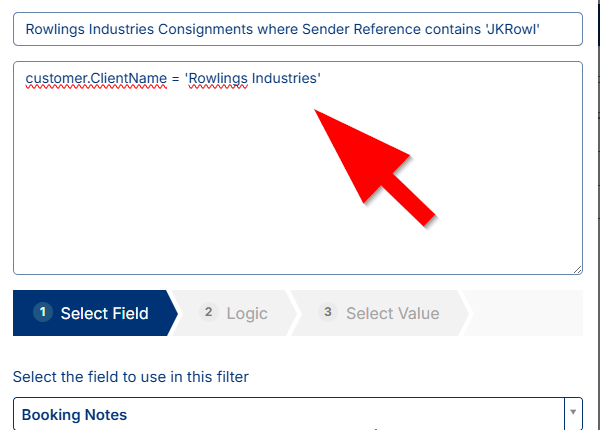
Task: Click the step 3 number circle
Action: coord(328,312)
